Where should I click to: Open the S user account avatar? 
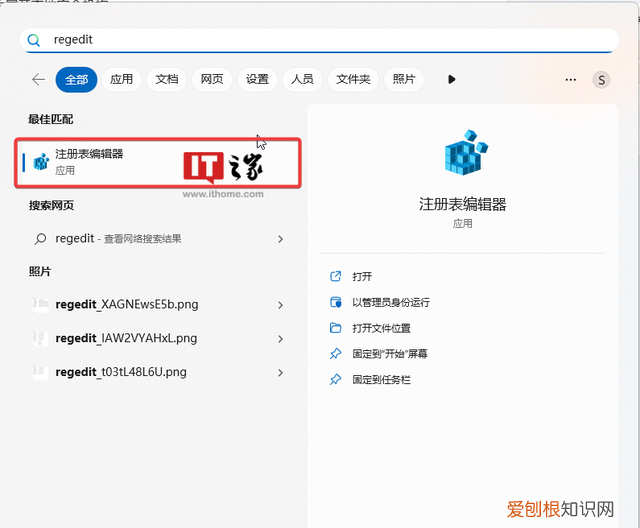coord(601,80)
